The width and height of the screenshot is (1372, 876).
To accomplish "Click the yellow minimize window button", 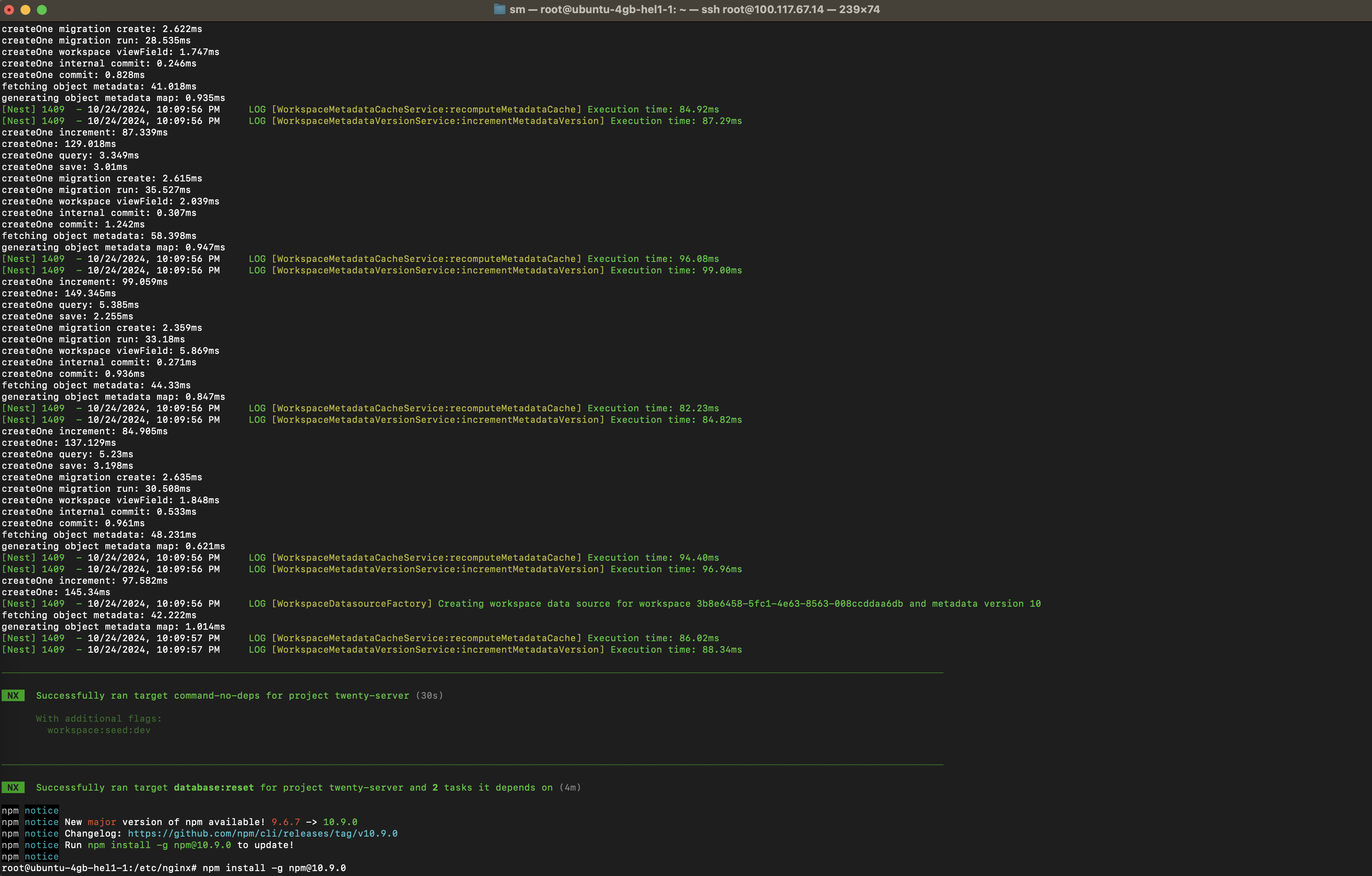I will 25,10.
